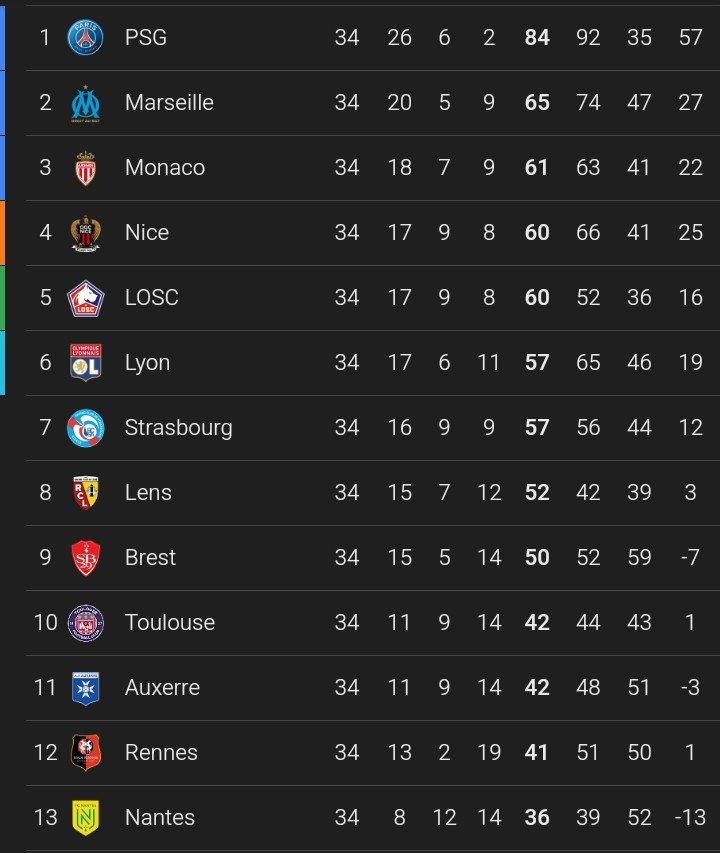The image size is (720, 853).
Task: Open the Lyon crest icon
Action: tap(85, 363)
